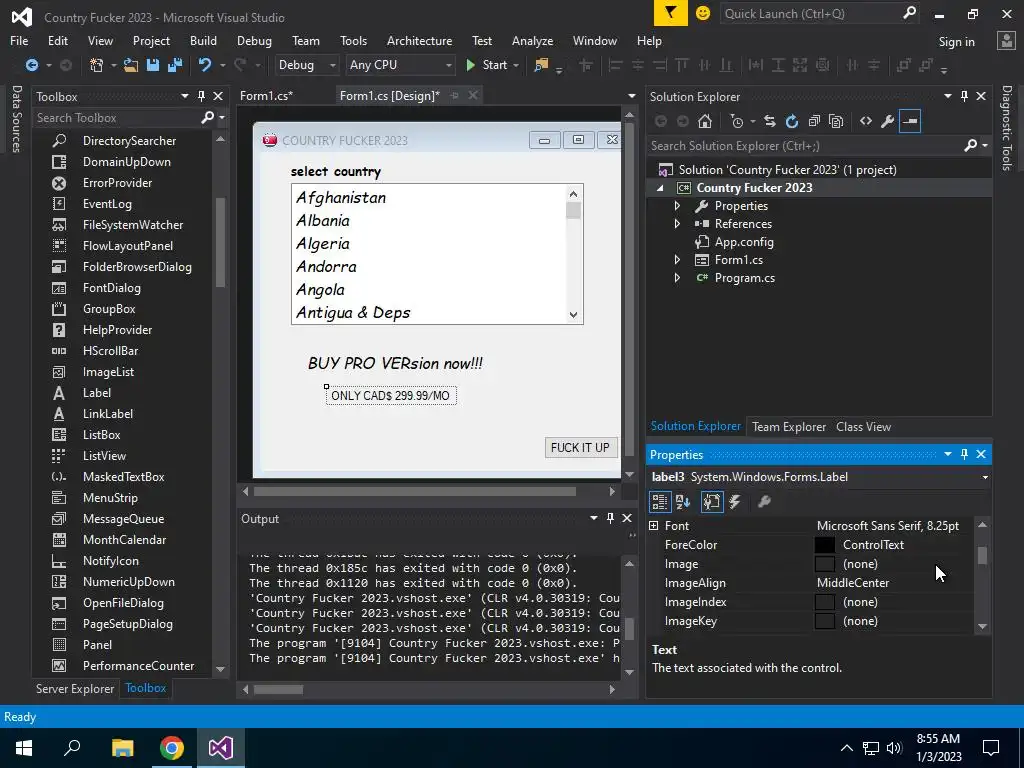1024x768 pixels.
Task: Click the notifications flag icon
Action: 671,13
